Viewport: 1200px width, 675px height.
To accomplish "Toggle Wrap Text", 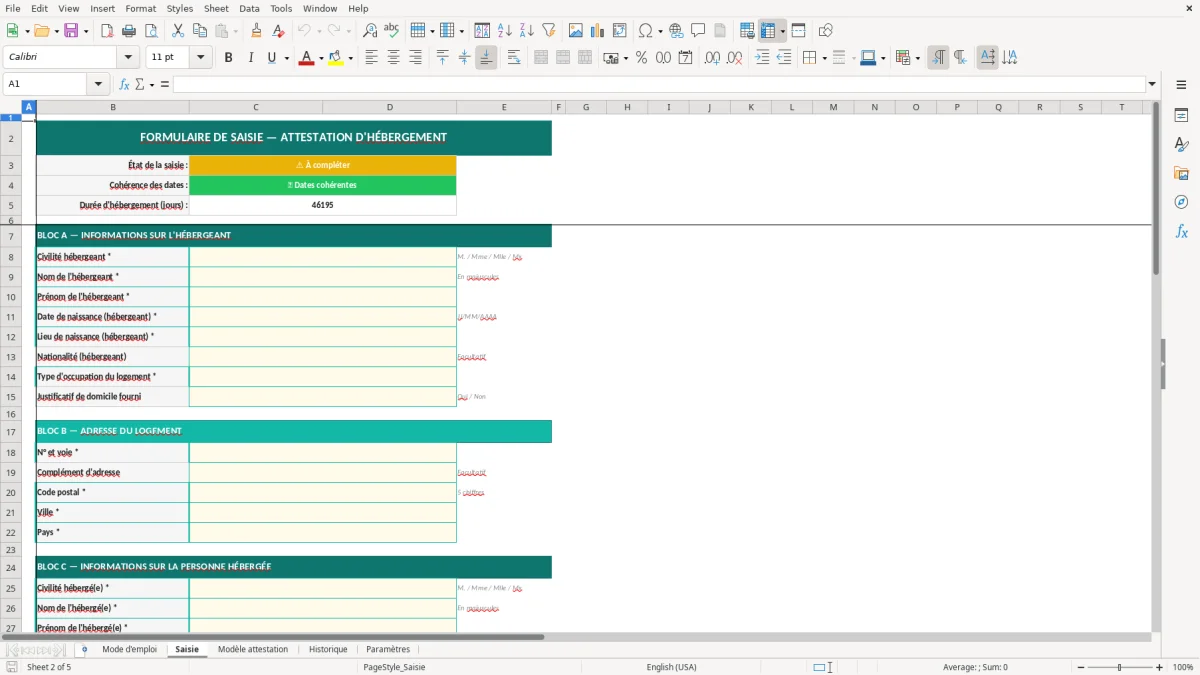I will [x=514, y=58].
